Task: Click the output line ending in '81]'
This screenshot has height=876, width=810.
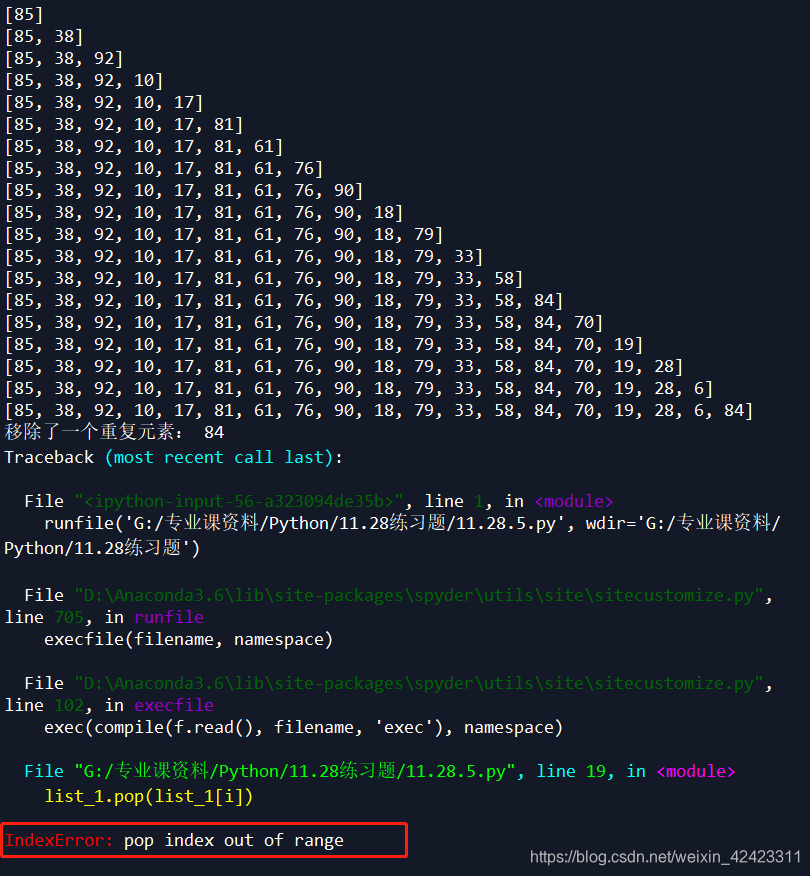Action: click(124, 124)
